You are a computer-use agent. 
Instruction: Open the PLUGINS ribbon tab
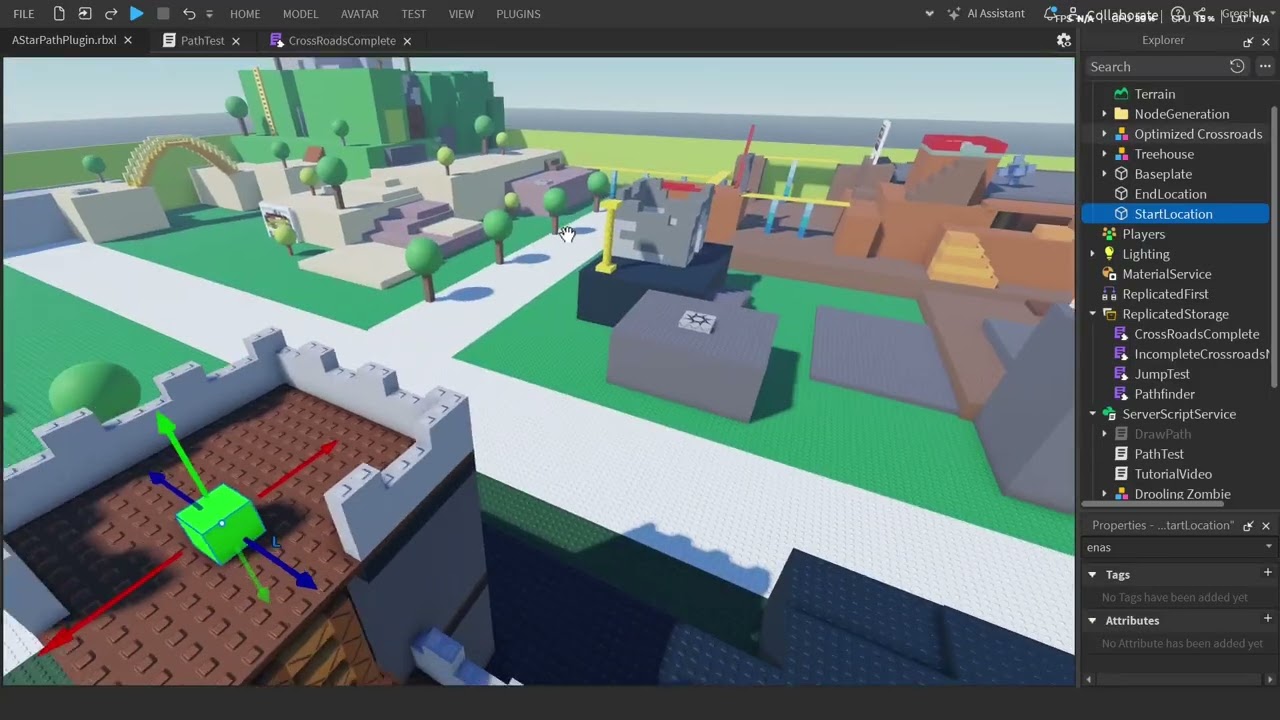(x=518, y=14)
